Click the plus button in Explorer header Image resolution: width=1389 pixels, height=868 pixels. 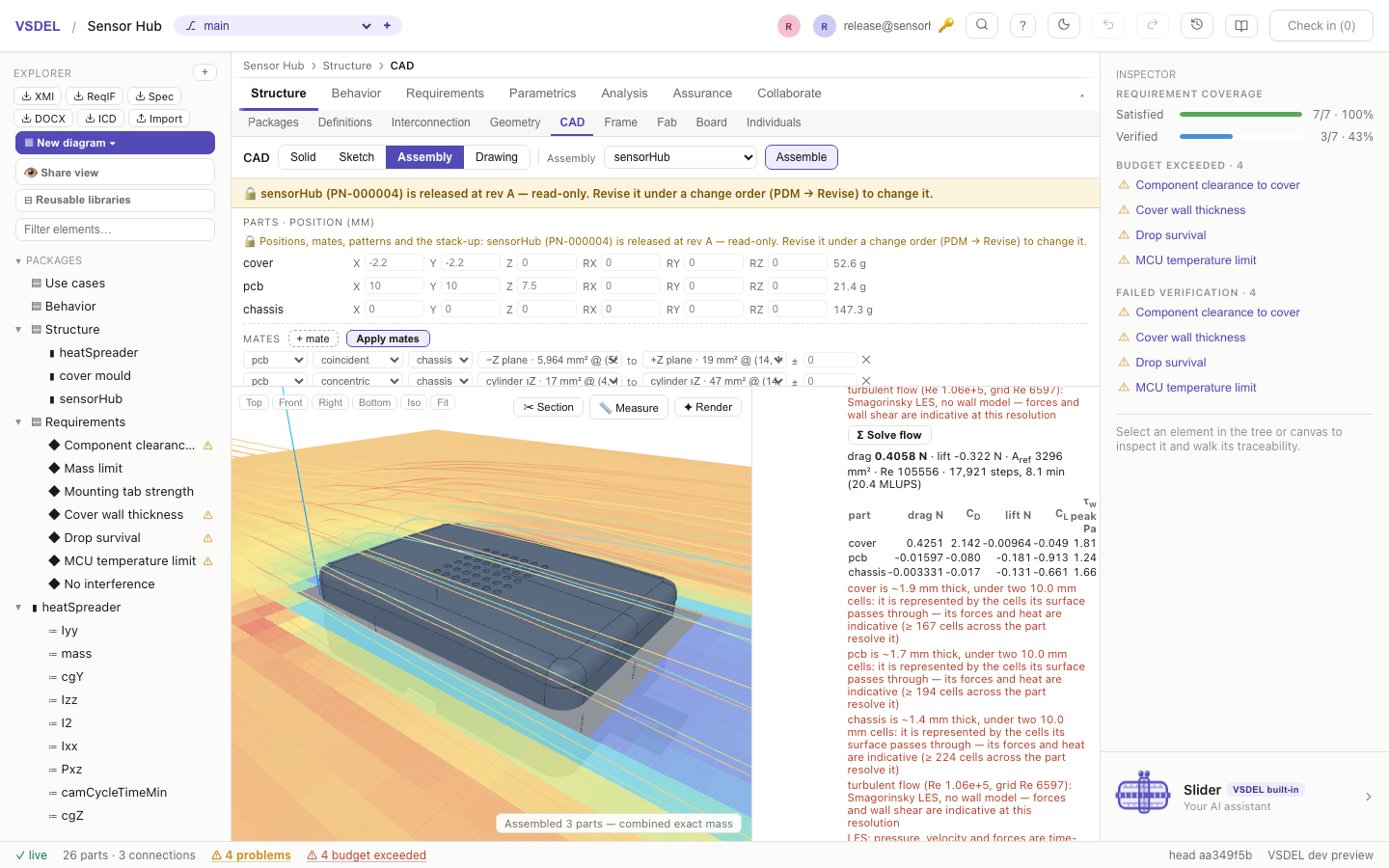pyautogui.click(x=204, y=72)
